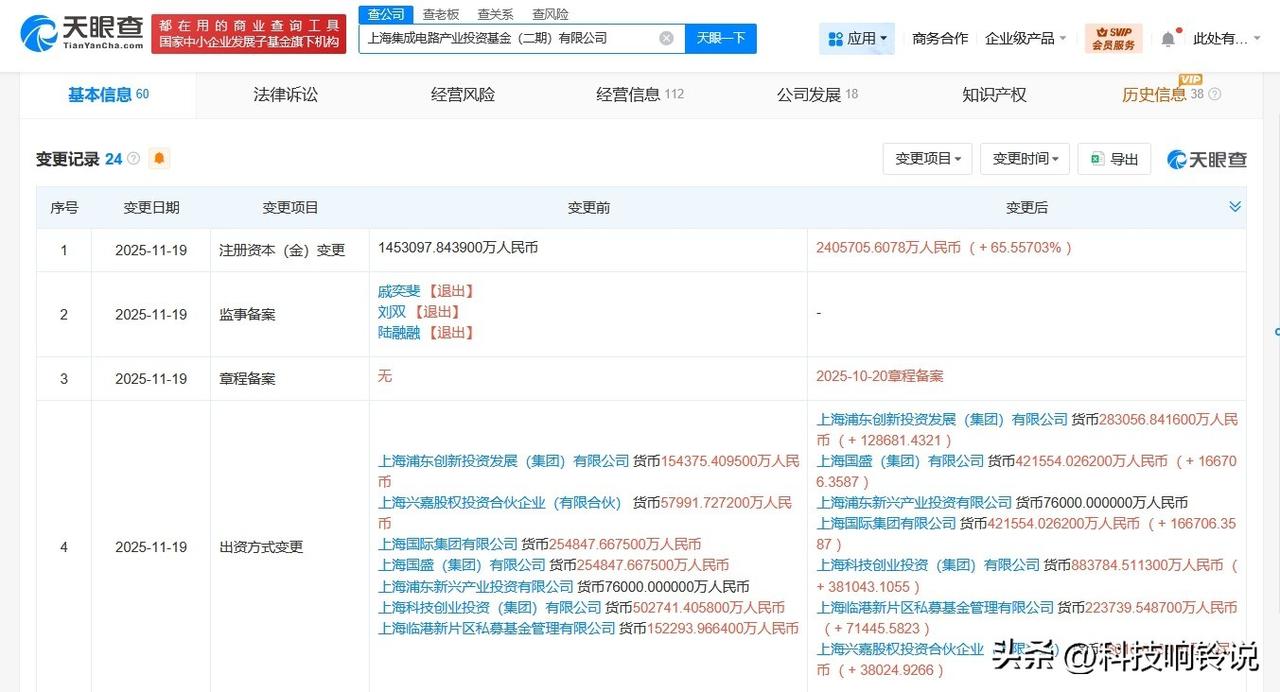Open 上海国盛（集团）有限公司 link in 变更前 column
The image size is (1280, 692).
(x=462, y=566)
